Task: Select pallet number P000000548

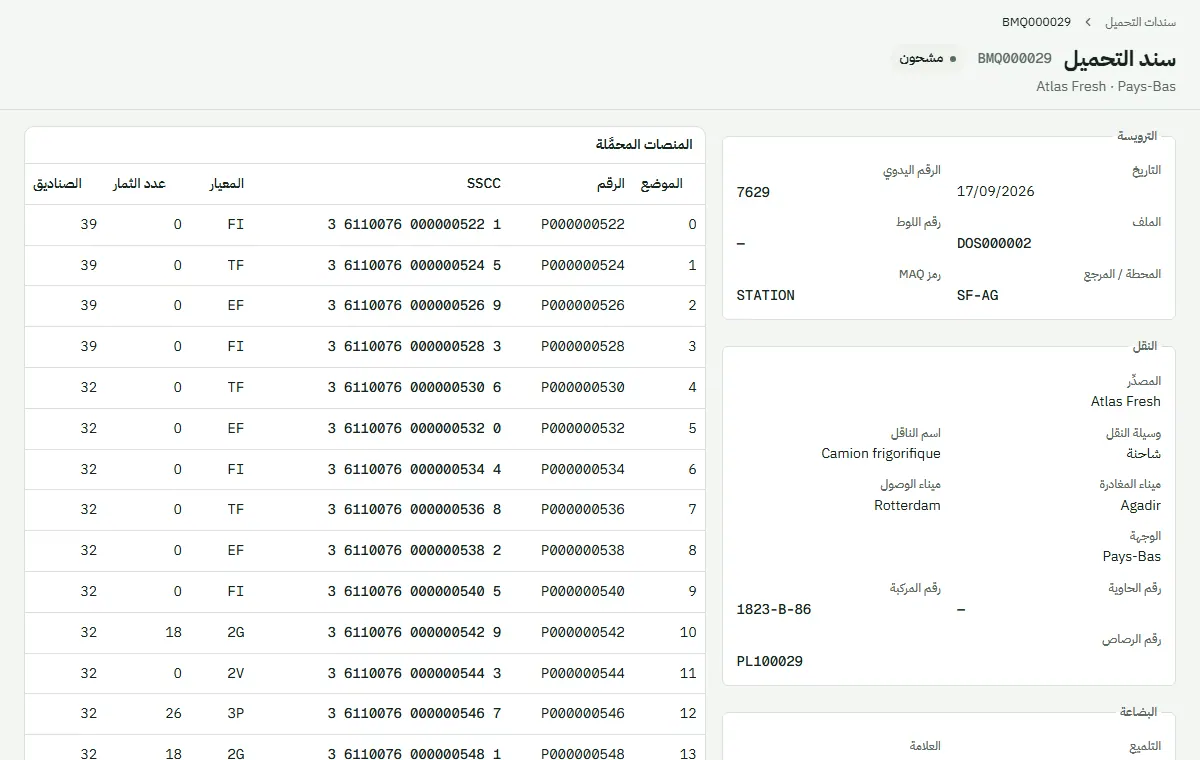Action: (583, 755)
